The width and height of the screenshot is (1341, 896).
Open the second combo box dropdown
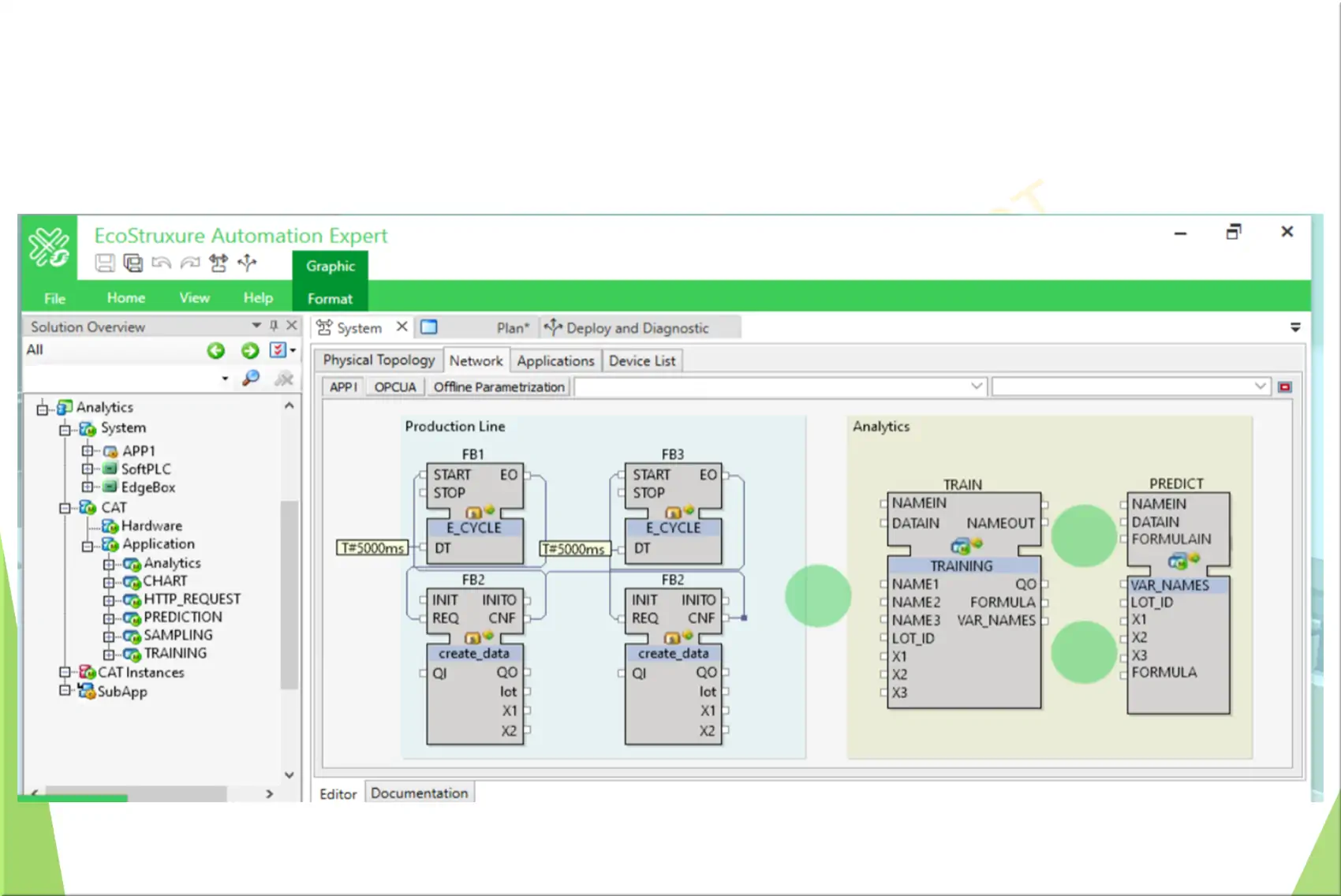[1260, 386]
